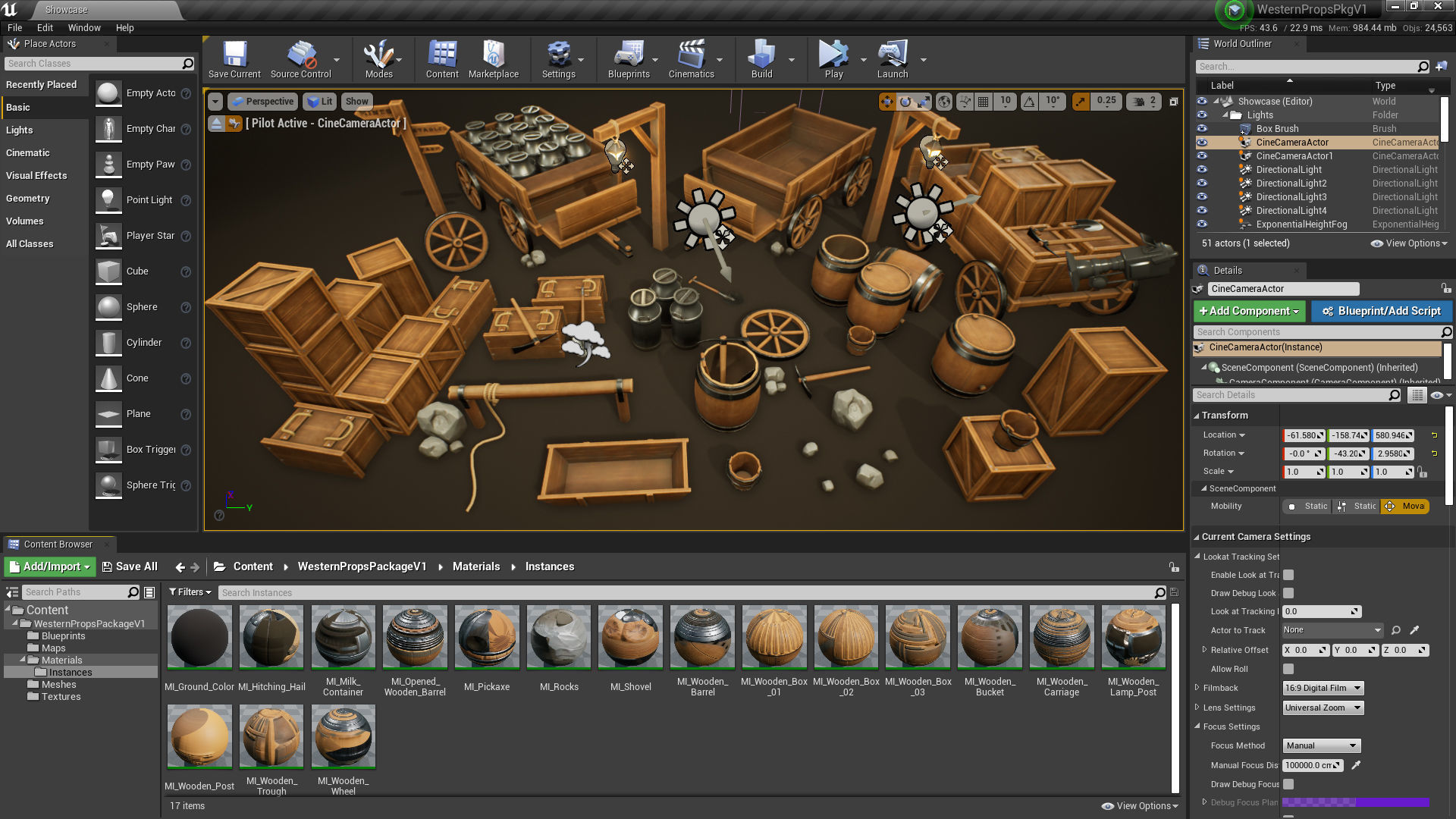Enable the Look at Tracking checkbox
This screenshot has width=1456, height=819.
[x=1288, y=575]
